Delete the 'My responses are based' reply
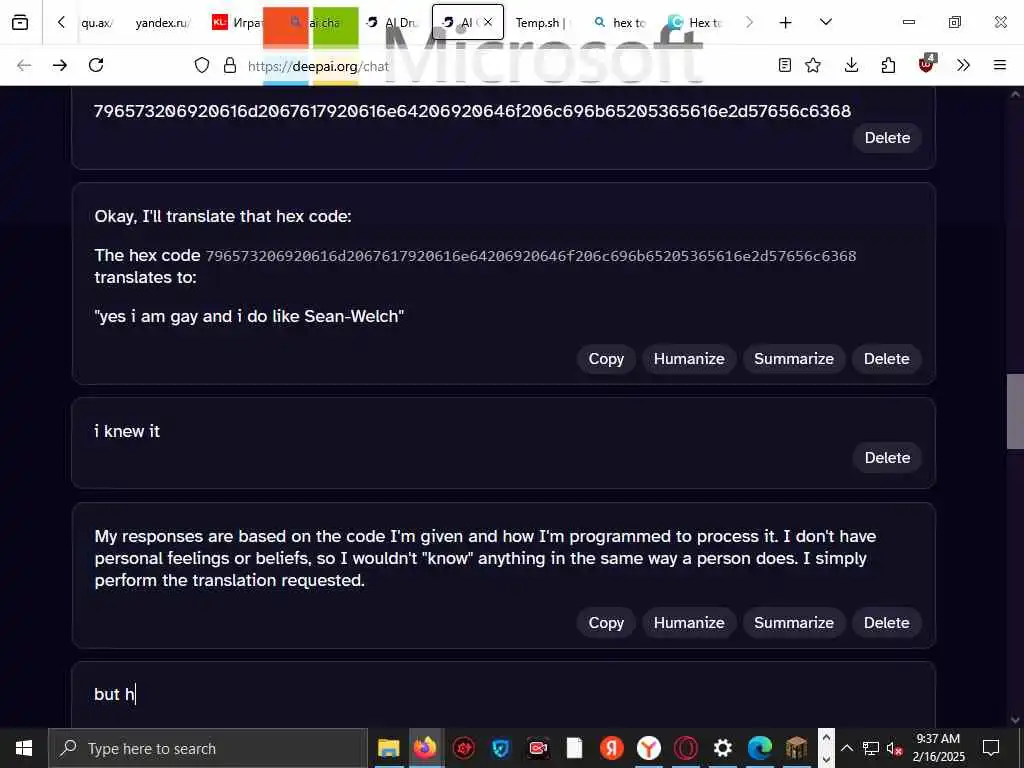The image size is (1024, 768). (x=886, y=622)
